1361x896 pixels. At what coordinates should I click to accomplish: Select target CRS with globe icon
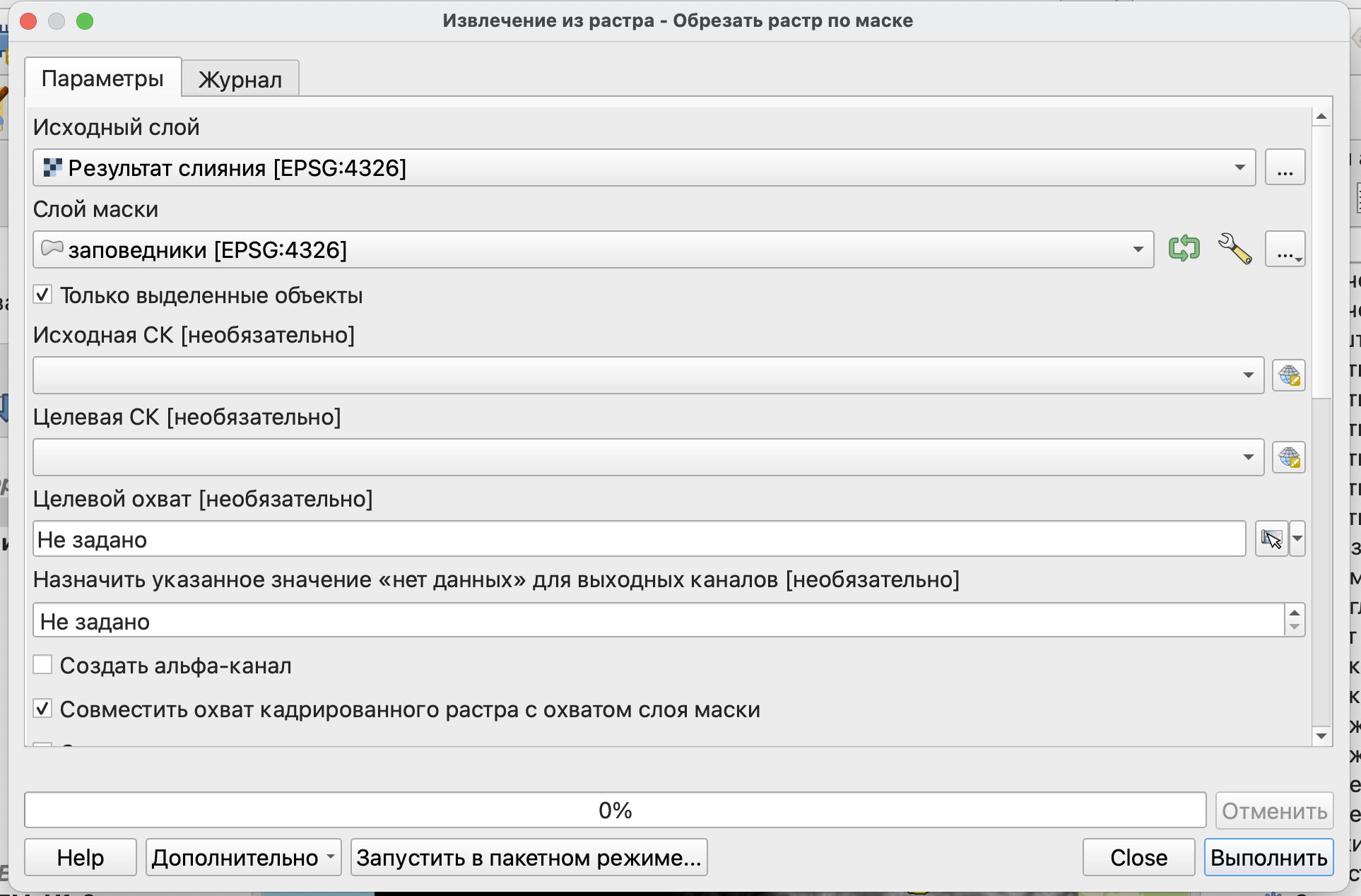[x=1288, y=457]
